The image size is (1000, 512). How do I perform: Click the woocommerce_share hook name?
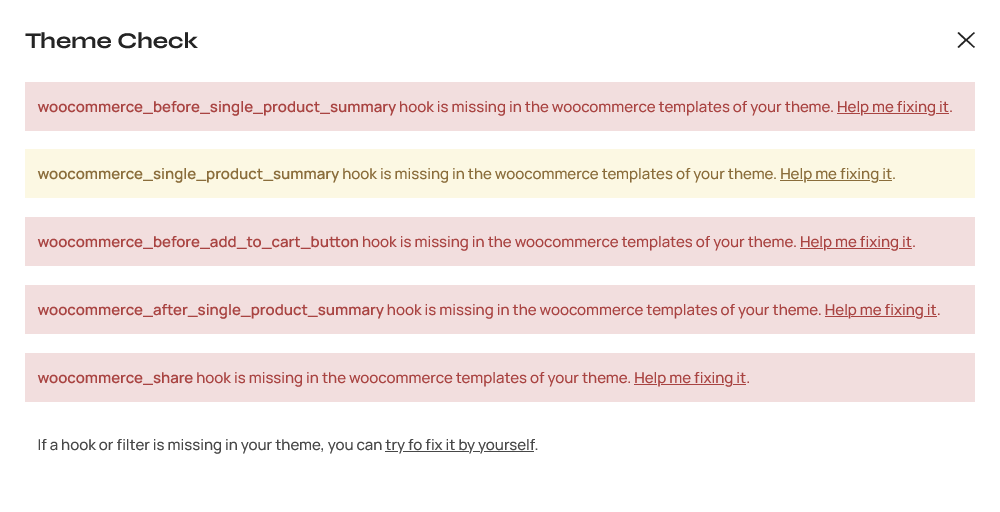click(x=115, y=378)
